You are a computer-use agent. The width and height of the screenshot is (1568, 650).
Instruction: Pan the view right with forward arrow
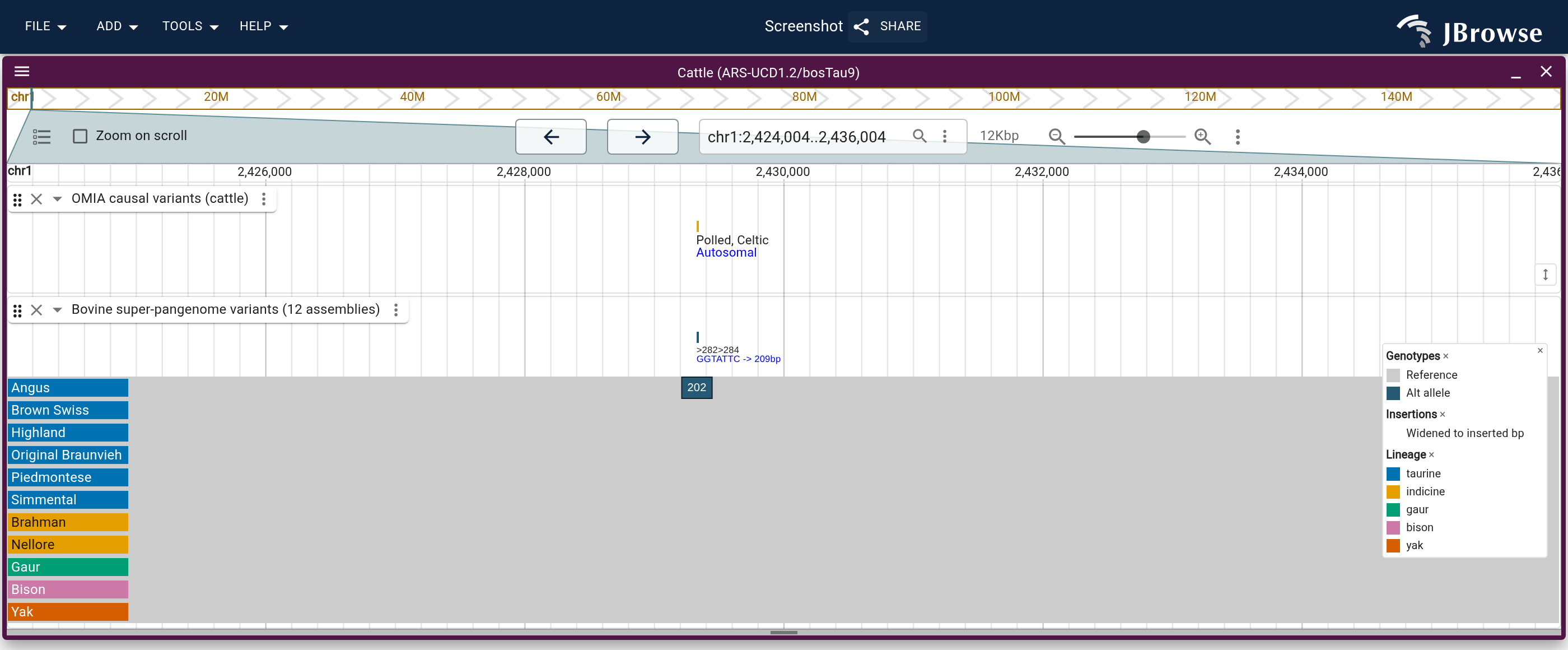point(642,137)
